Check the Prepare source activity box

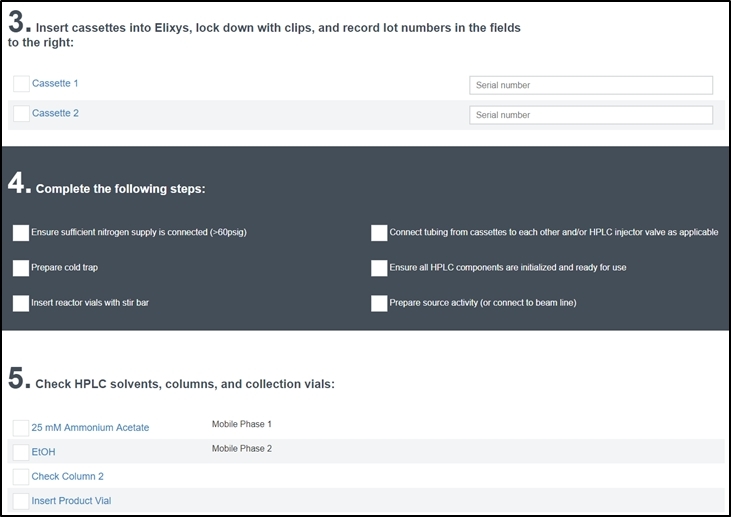pyautogui.click(x=379, y=303)
